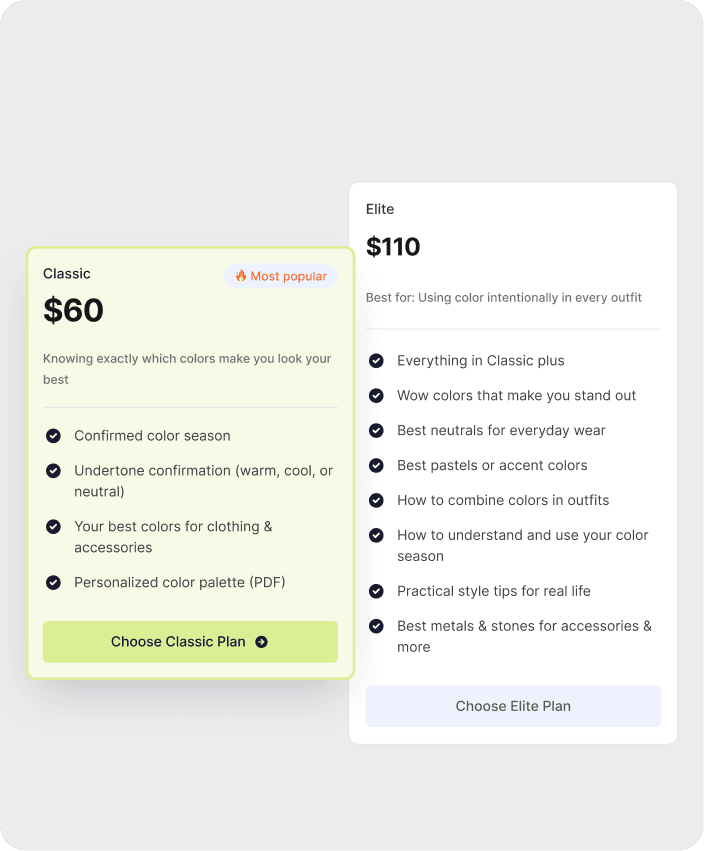Click the checkmark beside Practical style tips
This screenshot has height=851, width=704.
coord(376,591)
